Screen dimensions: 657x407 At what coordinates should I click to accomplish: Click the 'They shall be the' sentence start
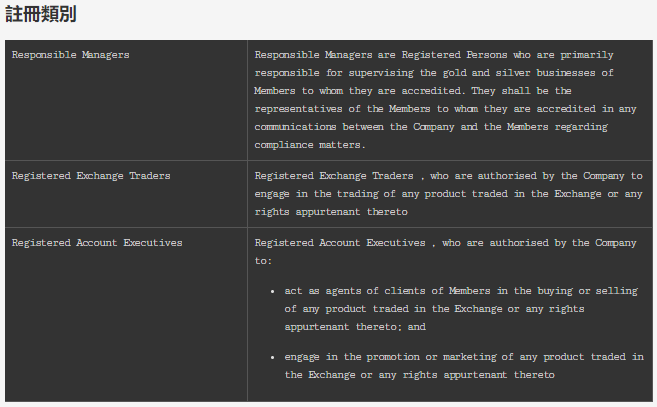click(521, 91)
